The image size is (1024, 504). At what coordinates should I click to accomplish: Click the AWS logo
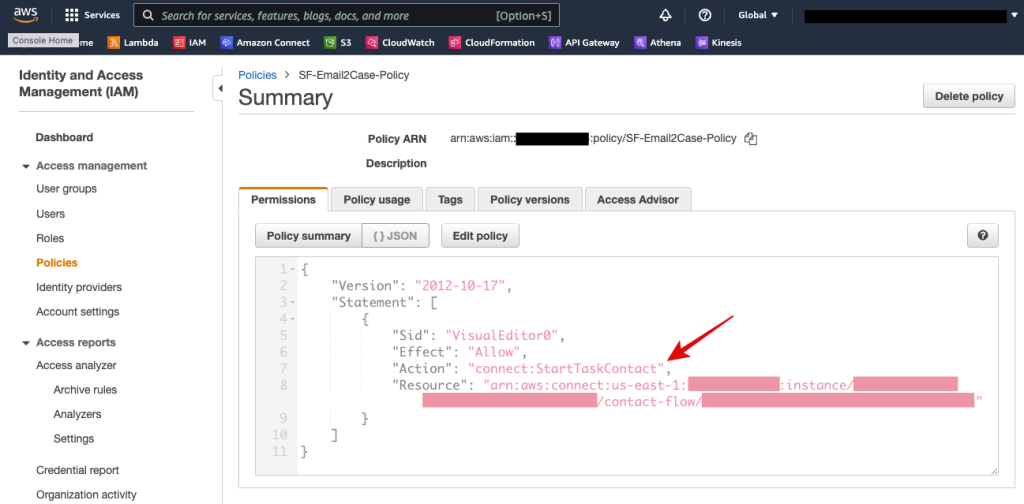coord(25,15)
